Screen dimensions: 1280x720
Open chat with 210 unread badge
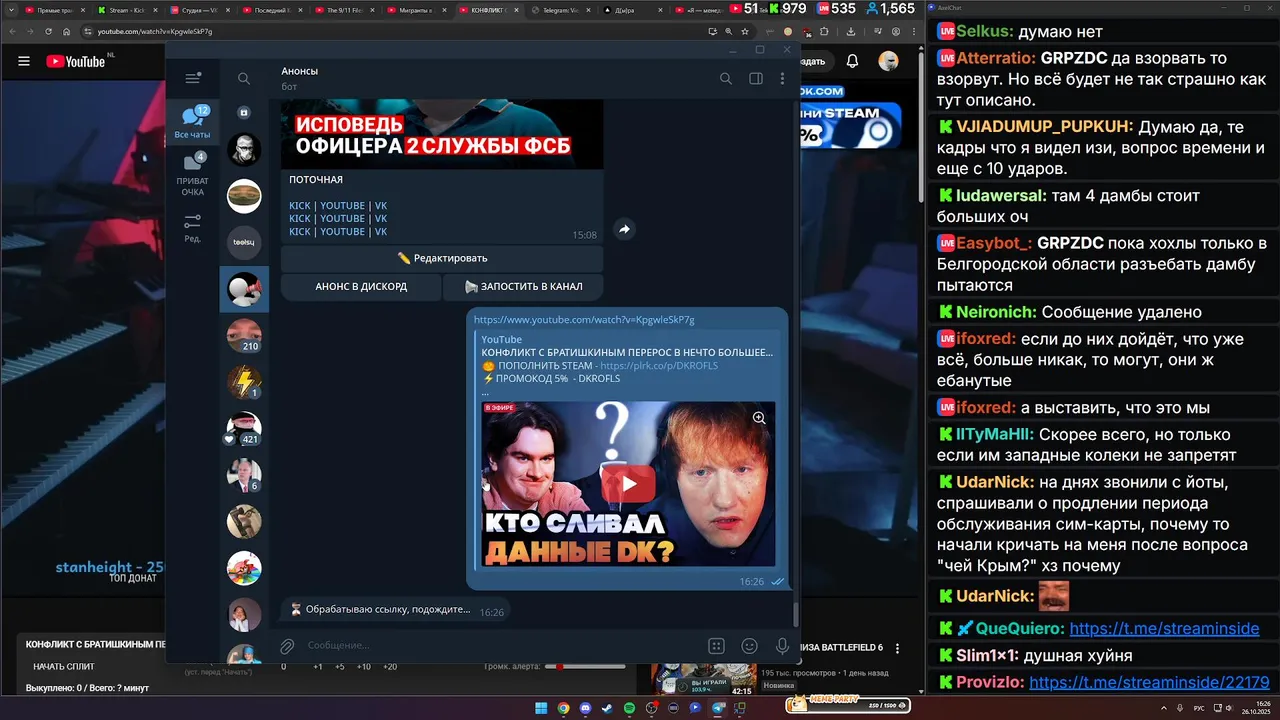click(x=244, y=335)
